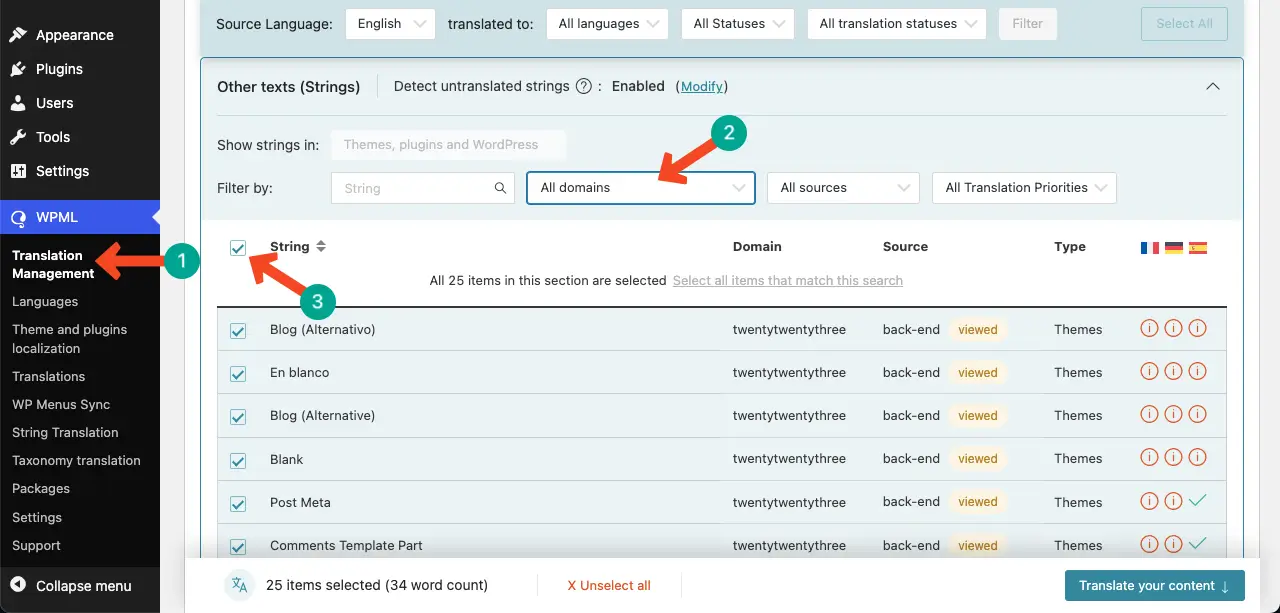Uncheck the Blog (Alternativo) row checkbox
Screen dimensions: 1280x613
(238, 331)
